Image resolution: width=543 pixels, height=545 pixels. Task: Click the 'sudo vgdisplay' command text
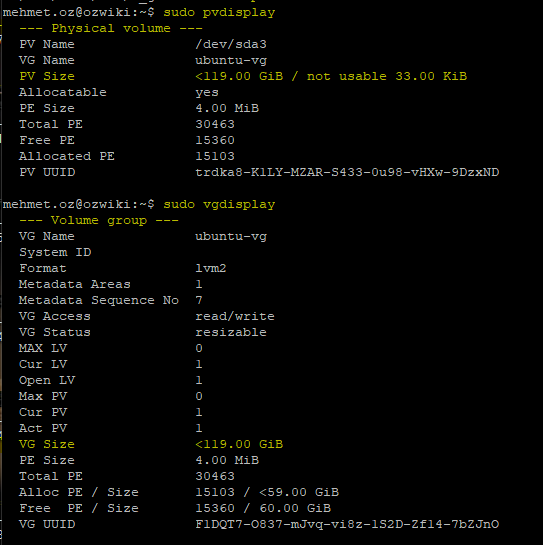[219, 204]
